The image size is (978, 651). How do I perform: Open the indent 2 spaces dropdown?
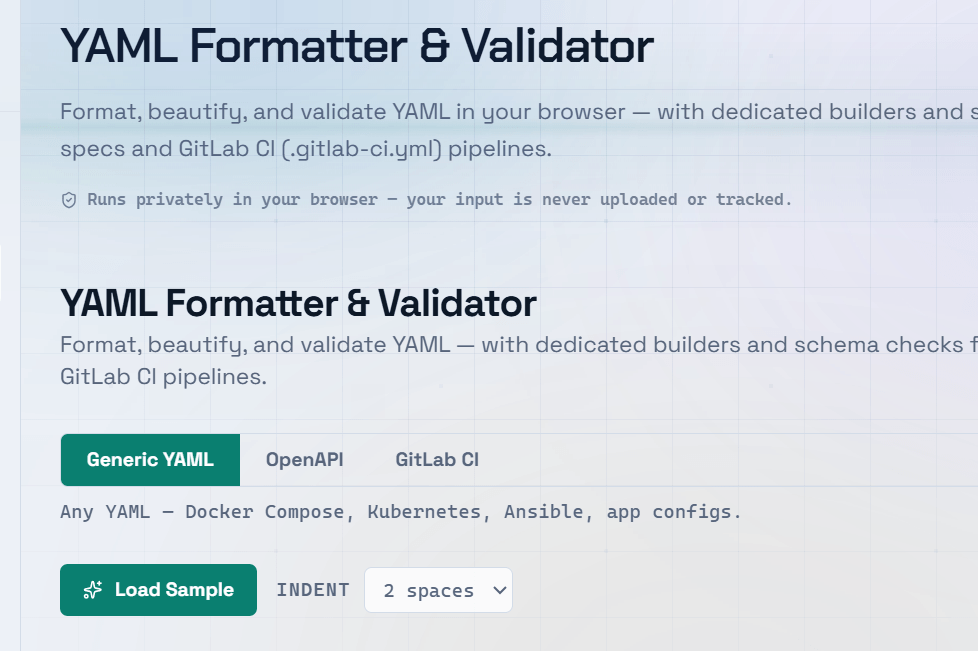pos(438,590)
